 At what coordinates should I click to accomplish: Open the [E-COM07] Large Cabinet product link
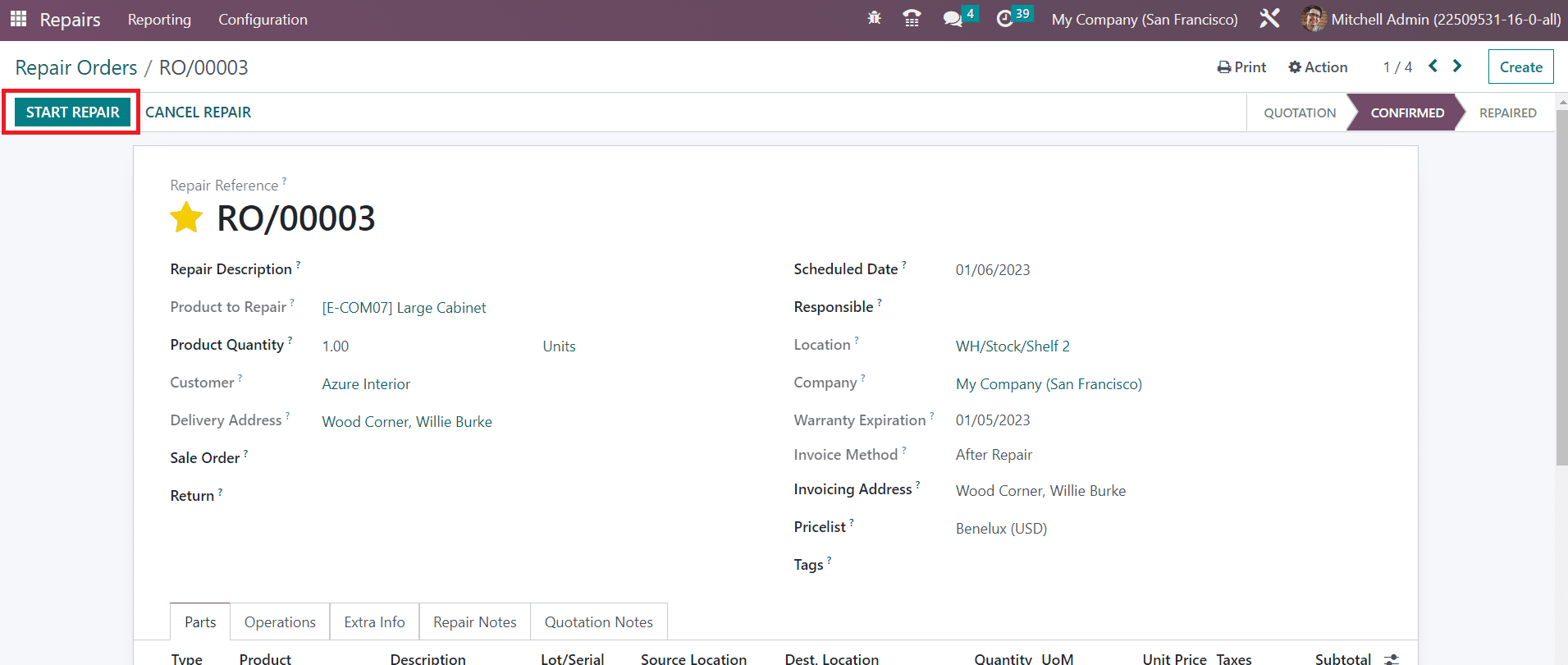pos(404,308)
